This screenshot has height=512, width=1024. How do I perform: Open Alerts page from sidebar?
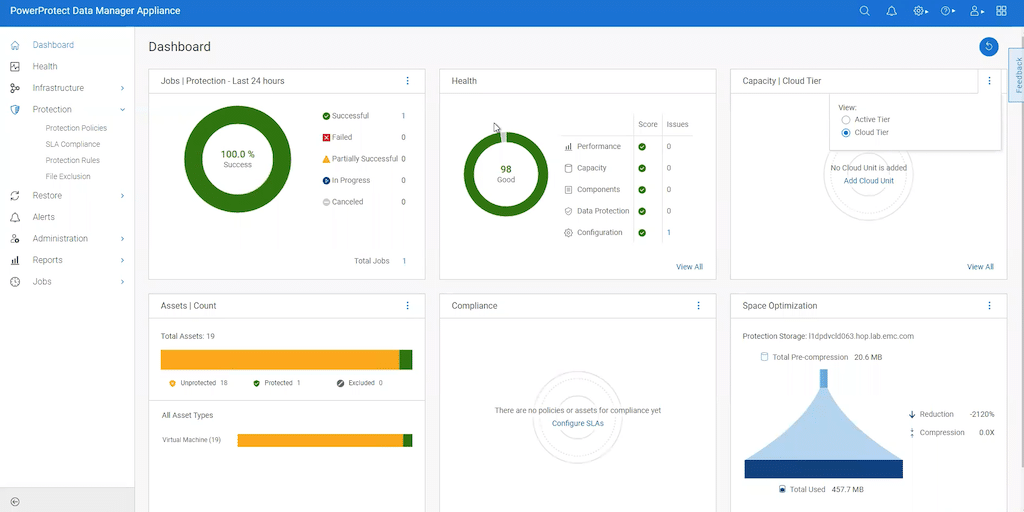pyautogui.click(x=44, y=217)
